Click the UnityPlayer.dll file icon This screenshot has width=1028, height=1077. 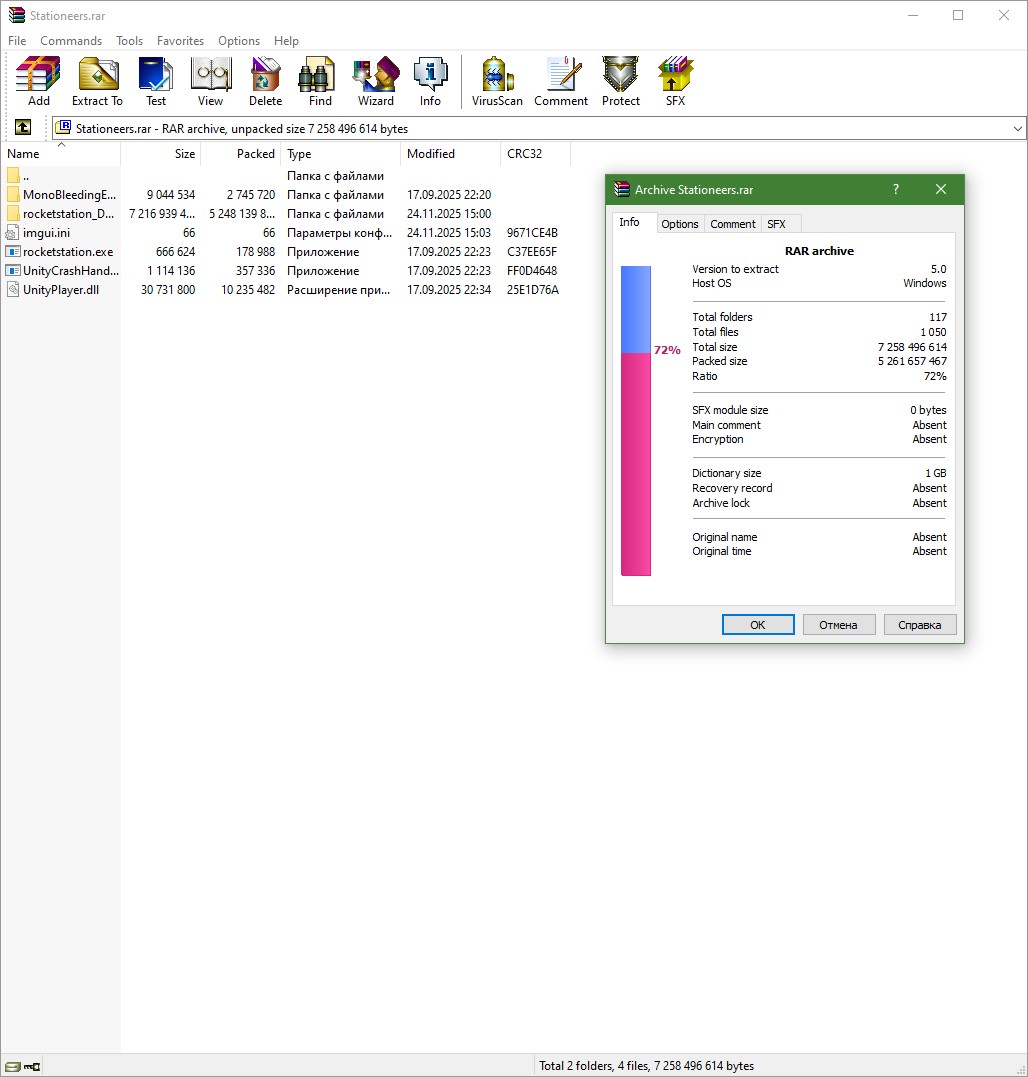click(x=12, y=290)
